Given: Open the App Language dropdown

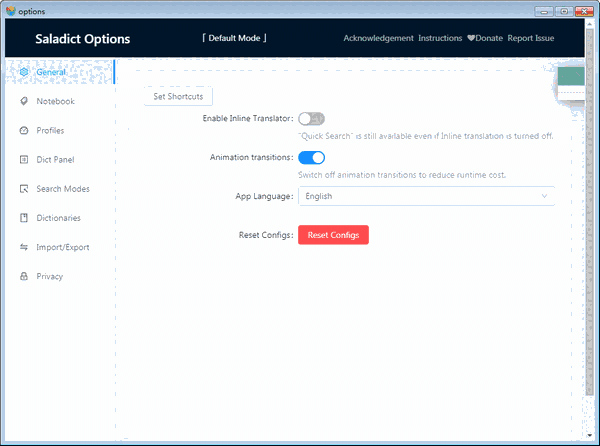Looking at the screenshot, I should (x=425, y=197).
